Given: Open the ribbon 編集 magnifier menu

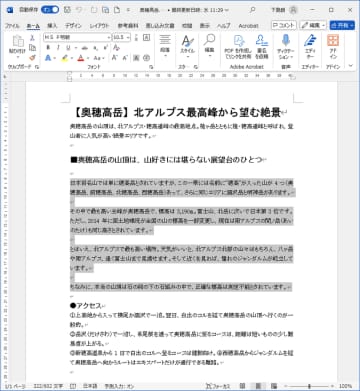Looking at the screenshot, I should click(x=209, y=45).
